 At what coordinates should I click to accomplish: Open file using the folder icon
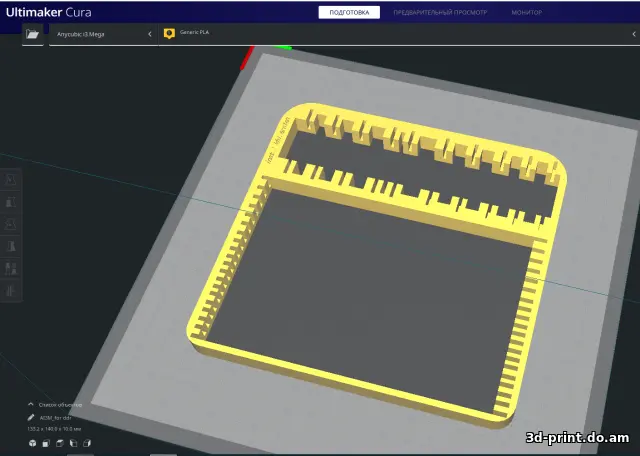point(33,34)
